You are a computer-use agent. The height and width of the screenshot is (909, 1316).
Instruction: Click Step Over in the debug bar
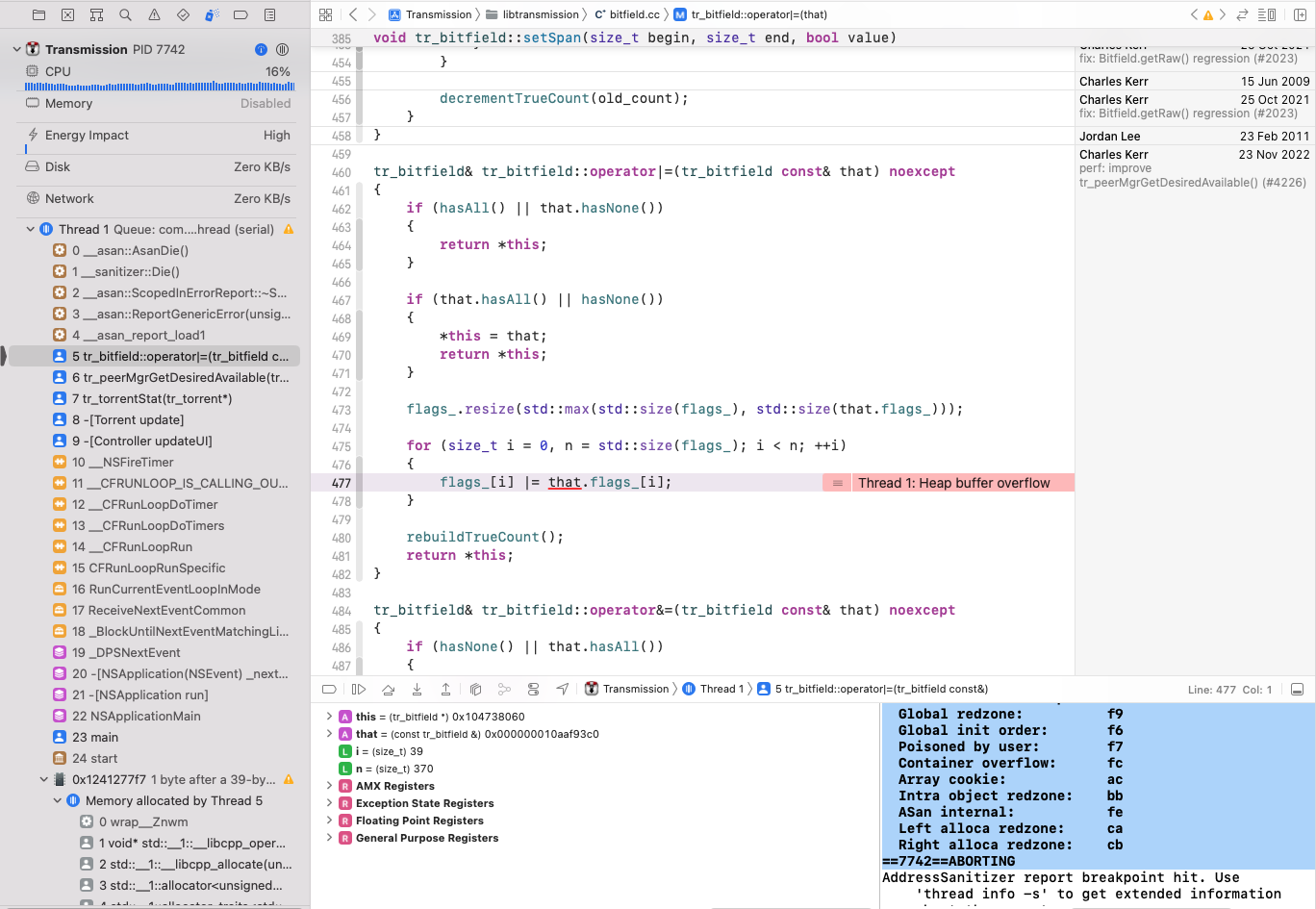(x=389, y=689)
